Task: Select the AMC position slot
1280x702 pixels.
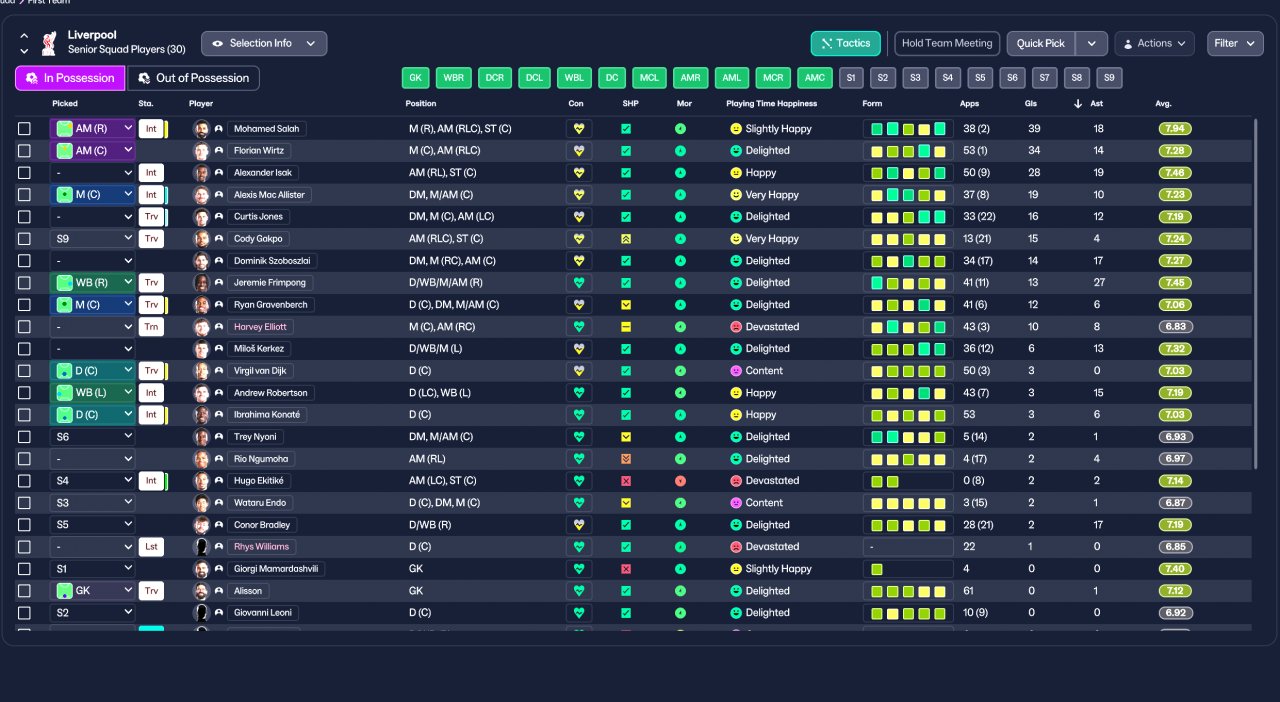Action: point(814,78)
